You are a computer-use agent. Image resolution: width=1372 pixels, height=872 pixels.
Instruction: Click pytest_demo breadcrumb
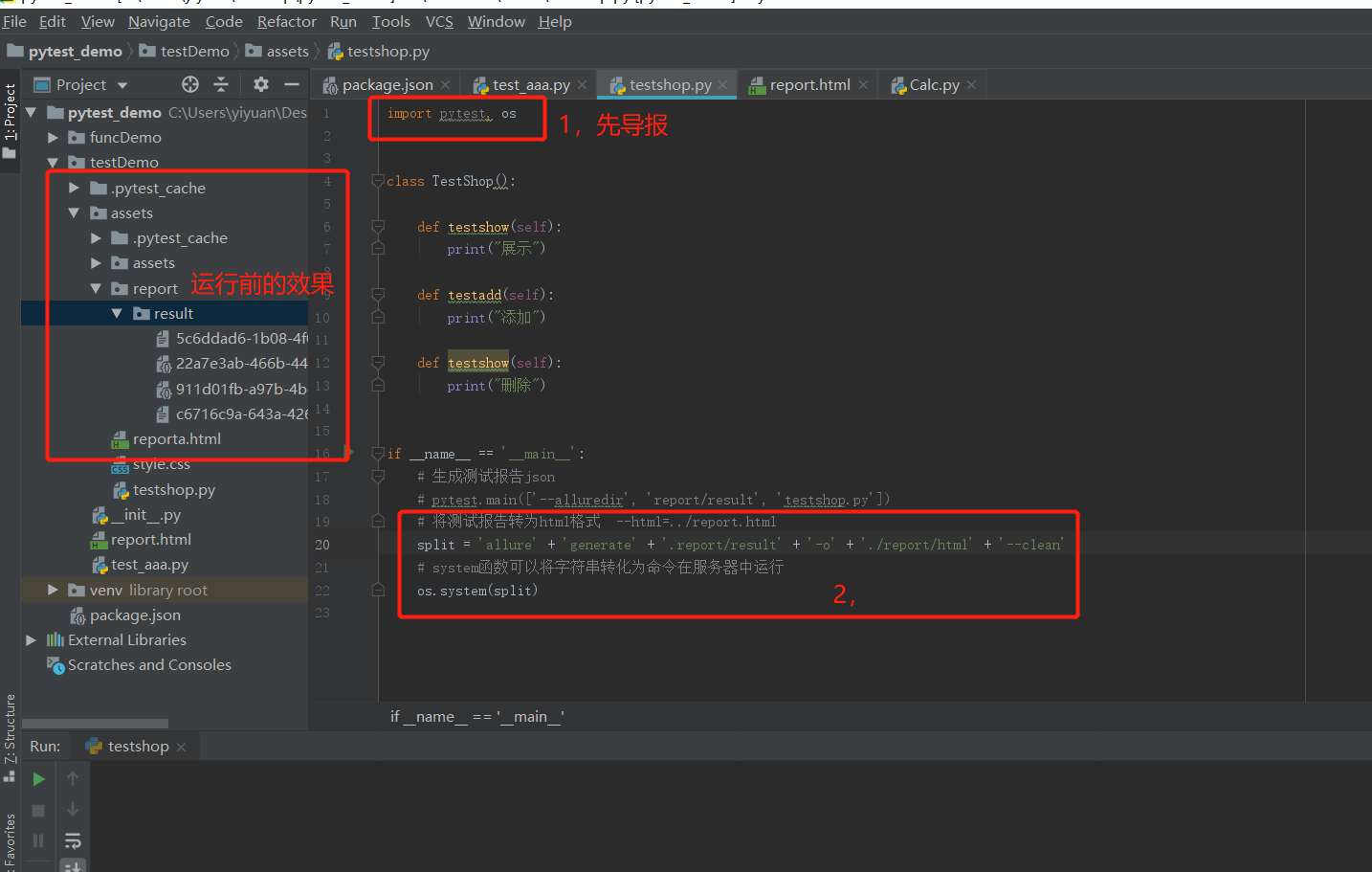[x=65, y=51]
